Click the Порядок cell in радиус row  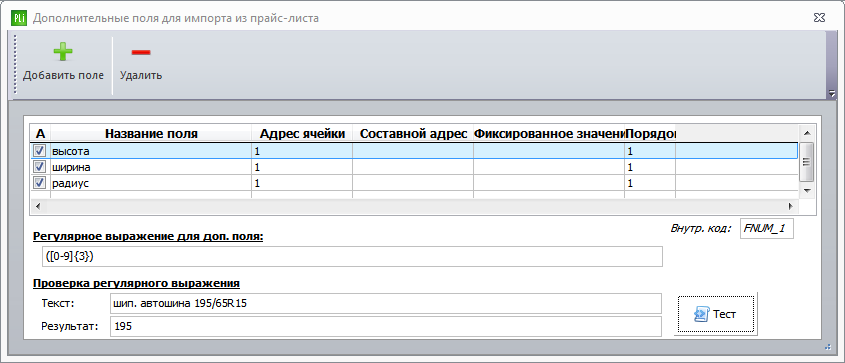[x=650, y=184]
